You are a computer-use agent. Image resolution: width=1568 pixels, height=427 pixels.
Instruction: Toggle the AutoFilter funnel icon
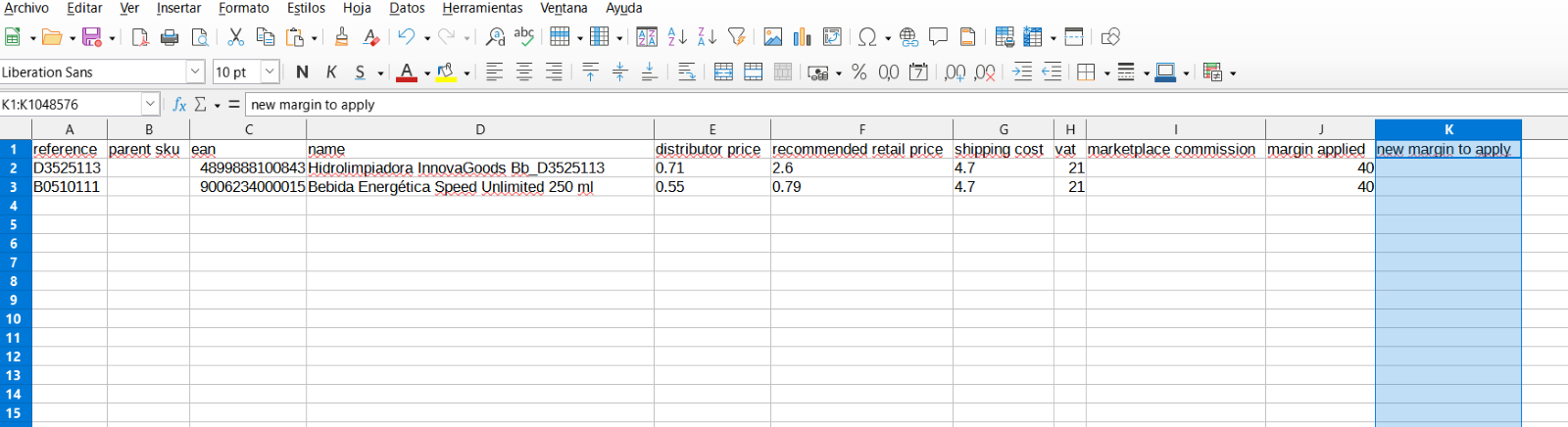pos(737,37)
